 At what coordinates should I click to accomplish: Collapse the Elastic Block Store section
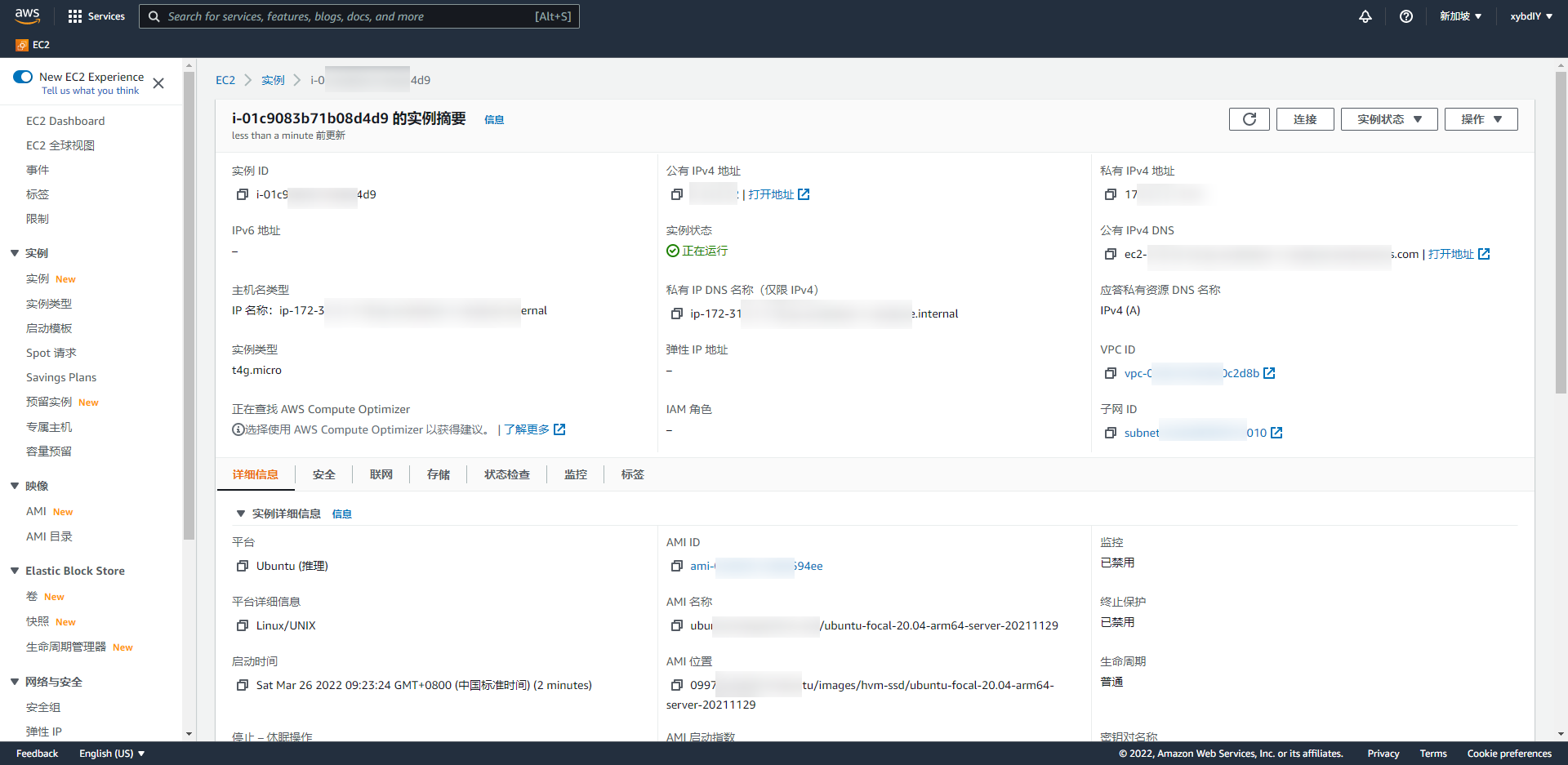[x=15, y=571]
